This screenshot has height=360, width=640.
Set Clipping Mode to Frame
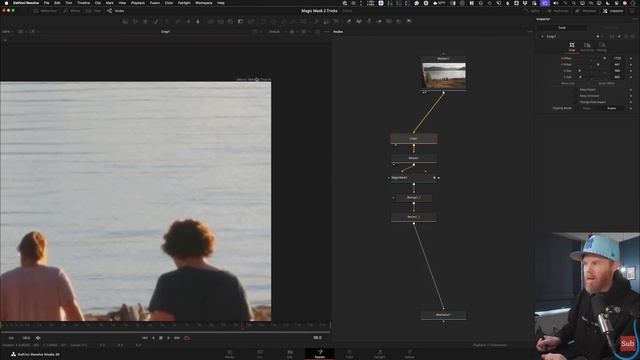[611, 108]
